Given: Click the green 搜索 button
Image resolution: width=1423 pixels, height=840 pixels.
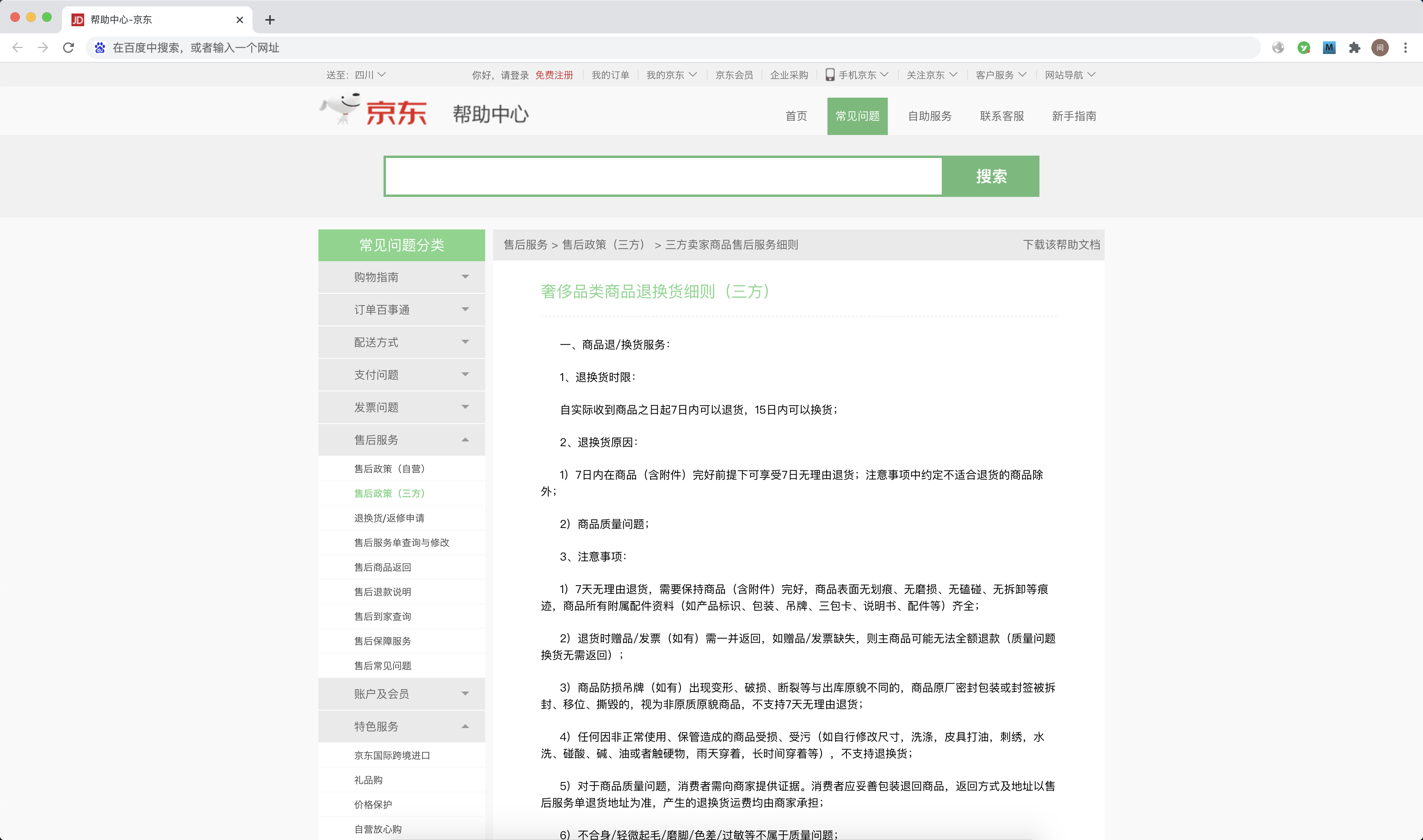Looking at the screenshot, I should [x=991, y=176].
